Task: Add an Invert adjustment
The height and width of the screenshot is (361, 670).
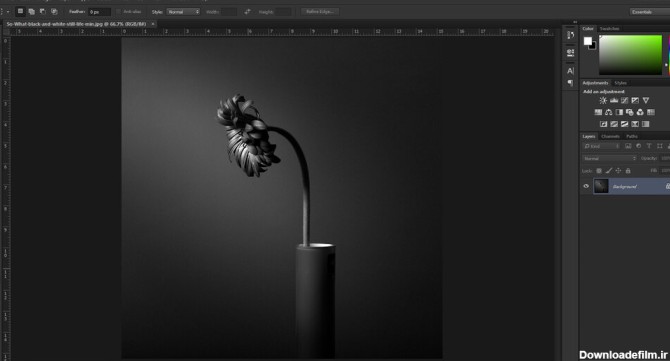Action: (603, 124)
